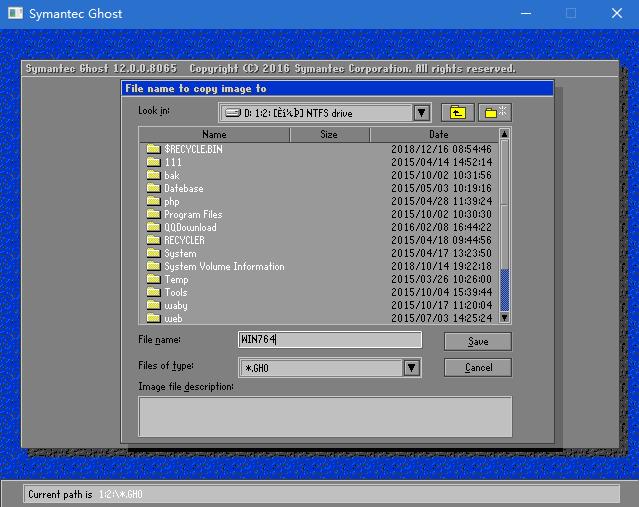Select the System folder icon
The image size is (639, 507).
pos(153,253)
